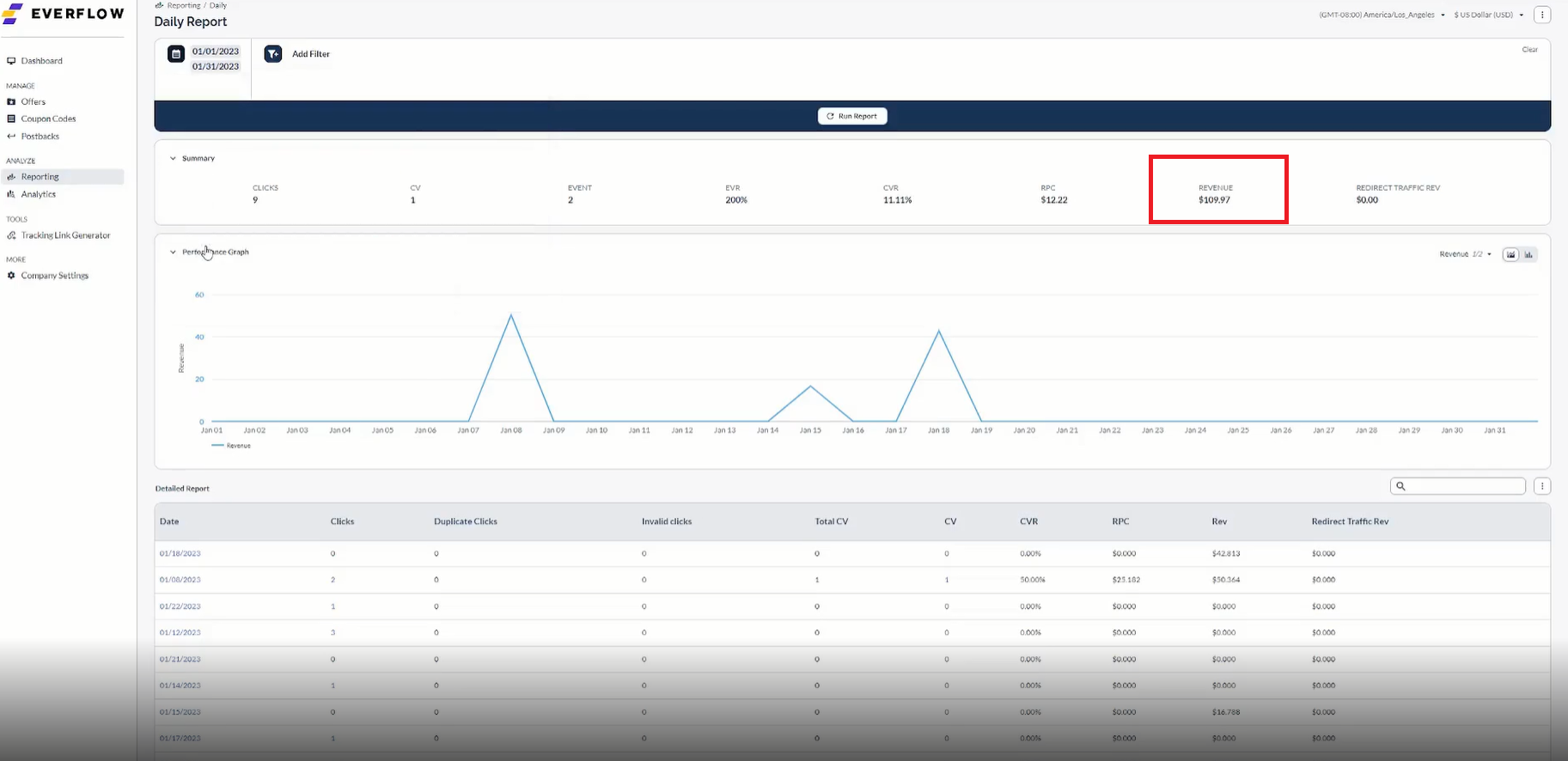Go to Offers in the sidebar
The width and height of the screenshot is (1568, 761).
(33, 101)
